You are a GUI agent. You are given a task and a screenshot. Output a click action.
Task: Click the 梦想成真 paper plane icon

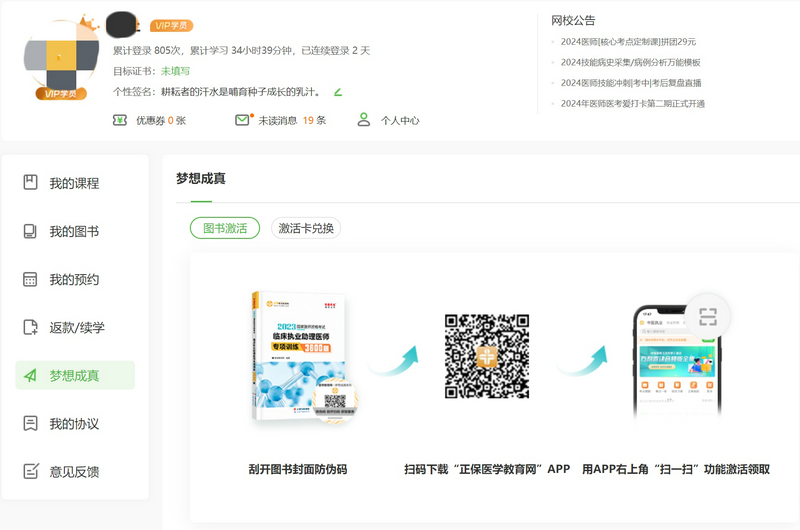30,376
